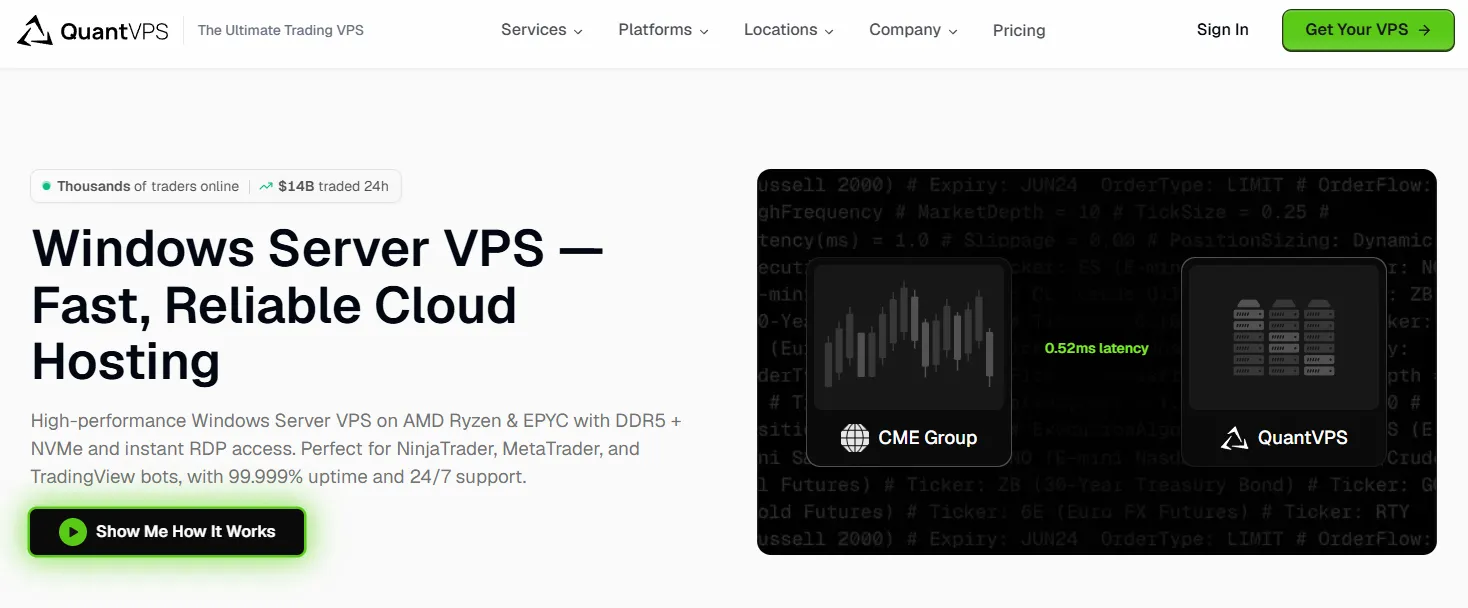Image resolution: width=1468 pixels, height=608 pixels.
Task: Go to the Pricing page
Action: tap(1019, 31)
